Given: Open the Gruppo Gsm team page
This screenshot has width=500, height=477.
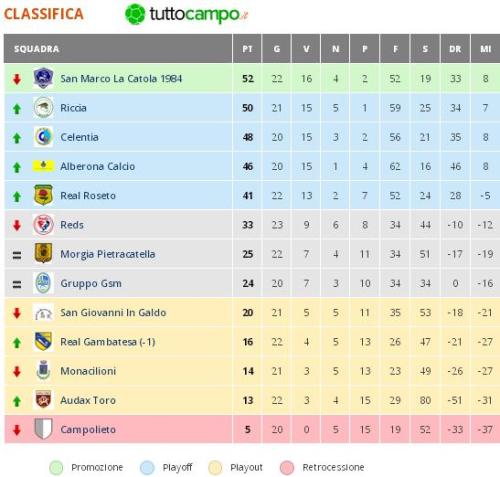Looking at the screenshot, I should pyautogui.click(x=91, y=284).
